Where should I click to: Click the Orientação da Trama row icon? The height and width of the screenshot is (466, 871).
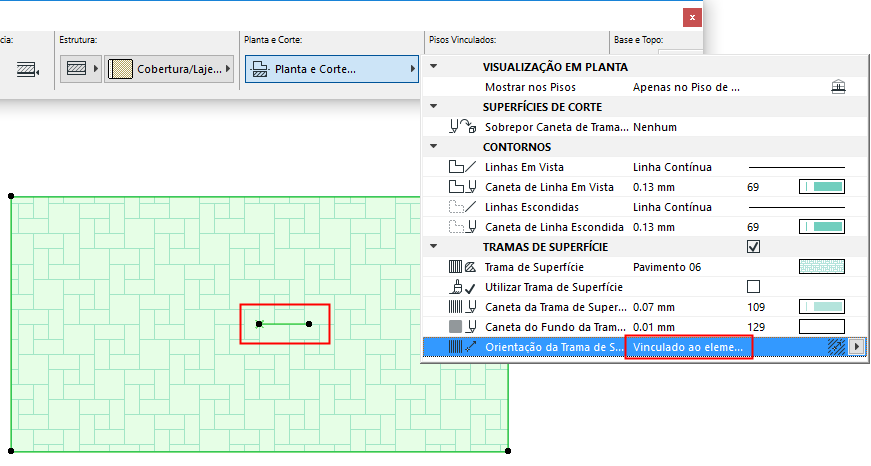tap(462, 347)
